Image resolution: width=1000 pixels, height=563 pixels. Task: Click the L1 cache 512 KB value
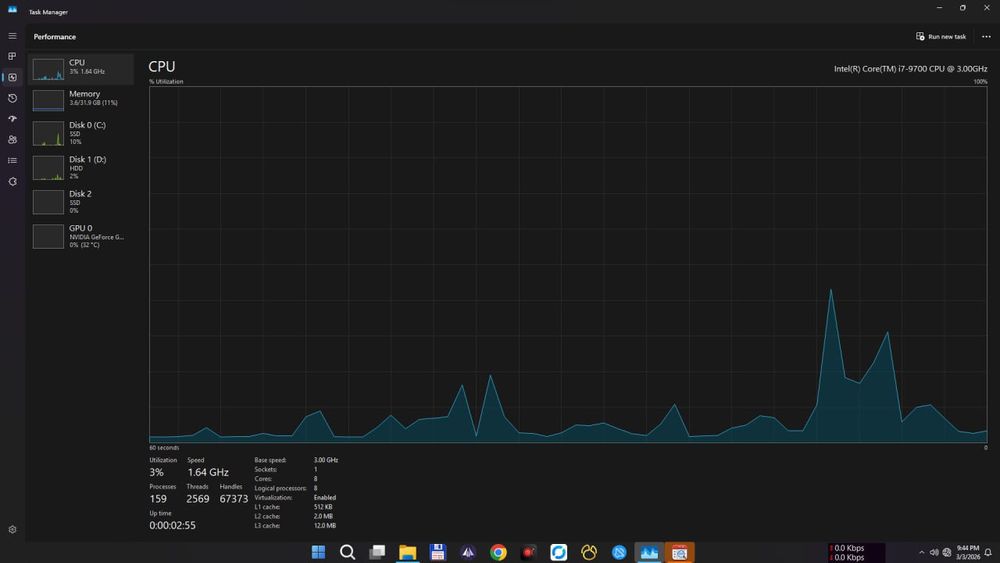tap(323, 507)
